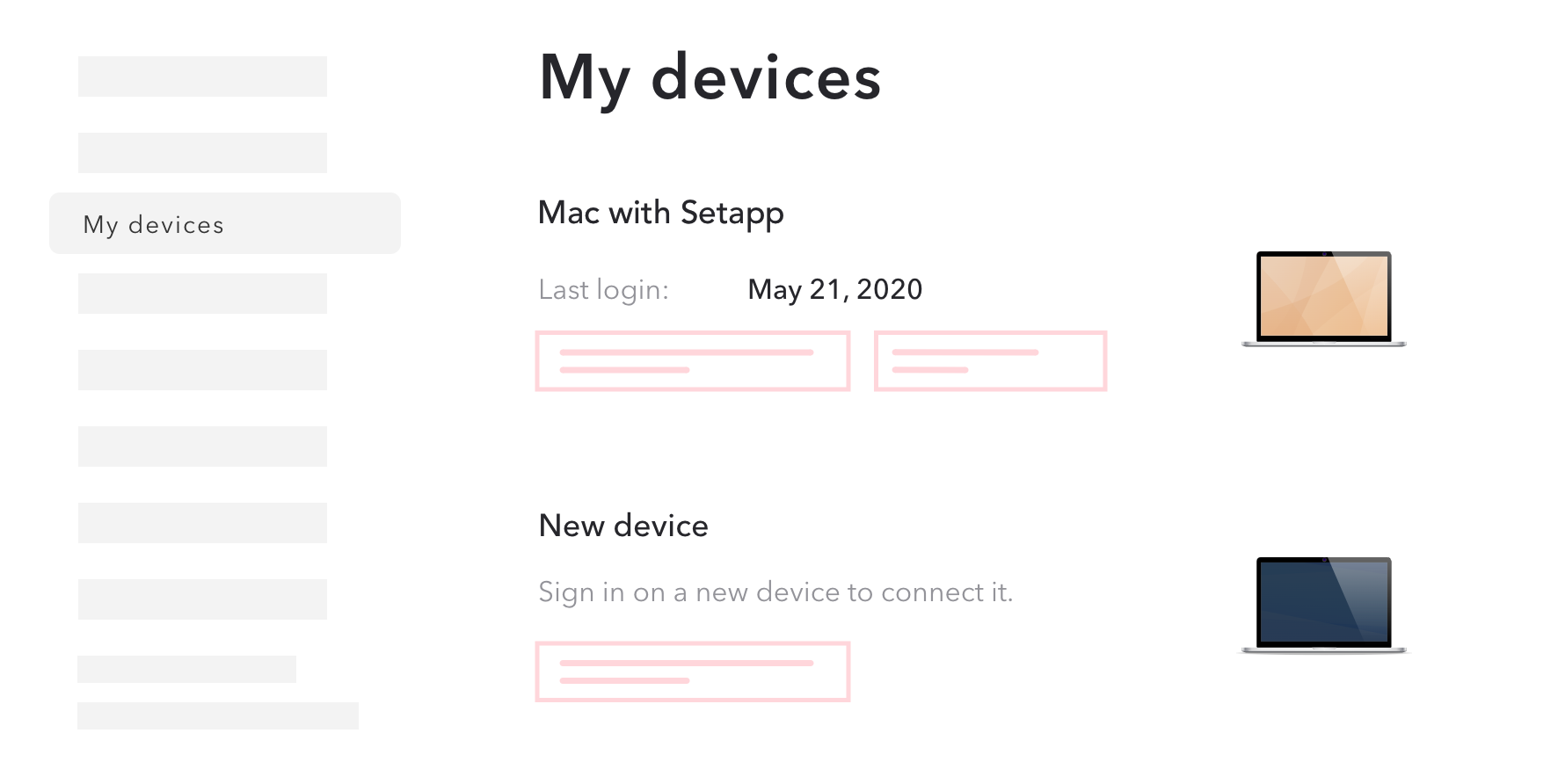Select the second placeholder below My devices
The width and height of the screenshot is (1558, 784).
202,370
